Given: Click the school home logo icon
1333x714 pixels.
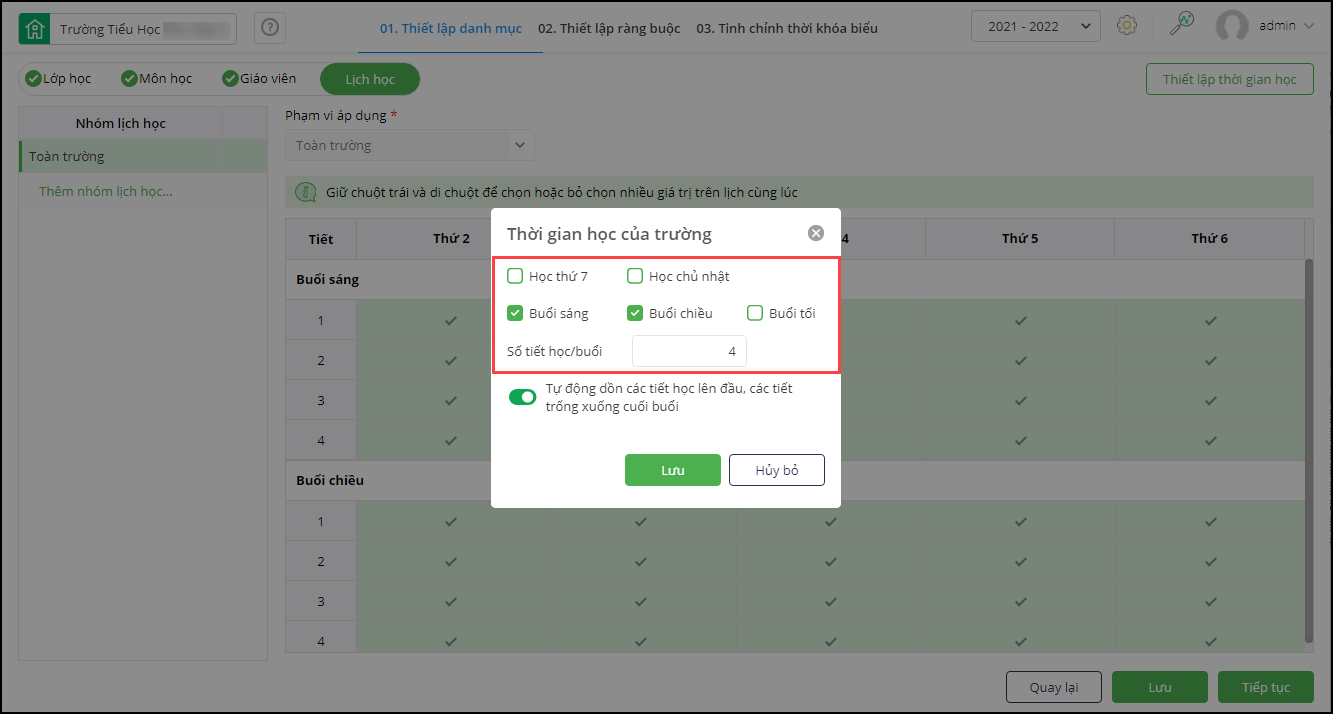Looking at the screenshot, I should [34, 29].
